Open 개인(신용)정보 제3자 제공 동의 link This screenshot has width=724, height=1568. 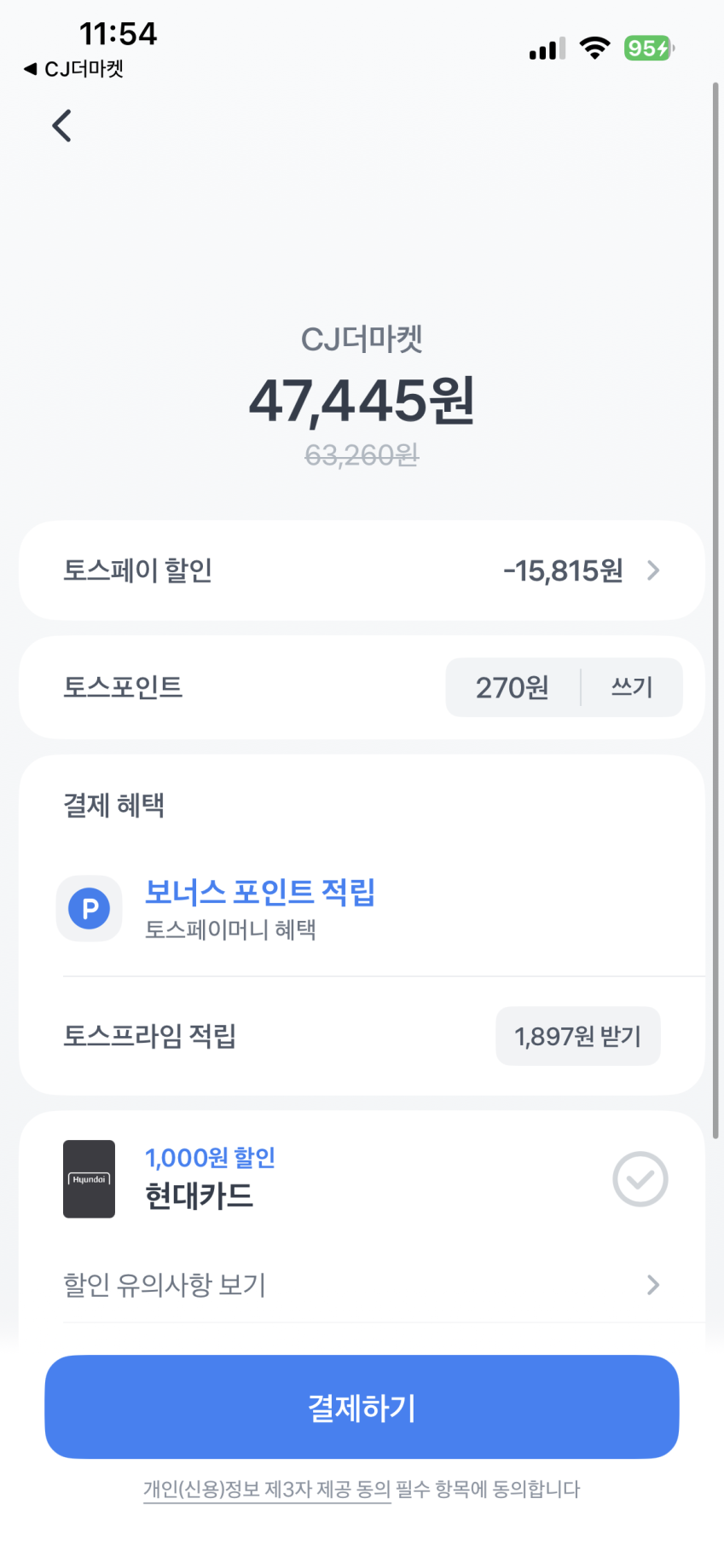point(267,1490)
